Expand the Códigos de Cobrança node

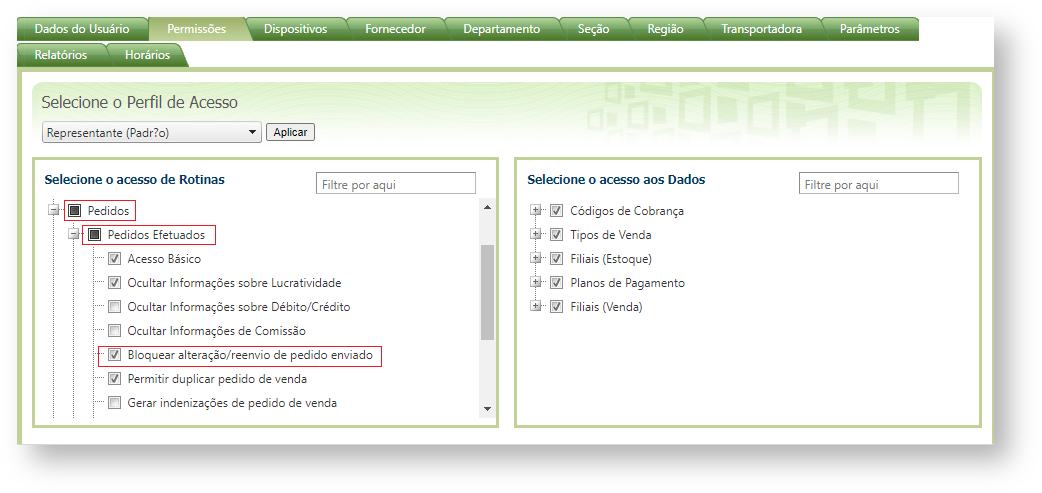(x=535, y=211)
